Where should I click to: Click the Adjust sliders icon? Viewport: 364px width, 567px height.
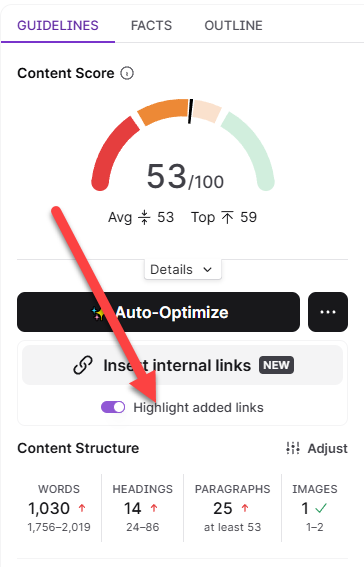293,448
